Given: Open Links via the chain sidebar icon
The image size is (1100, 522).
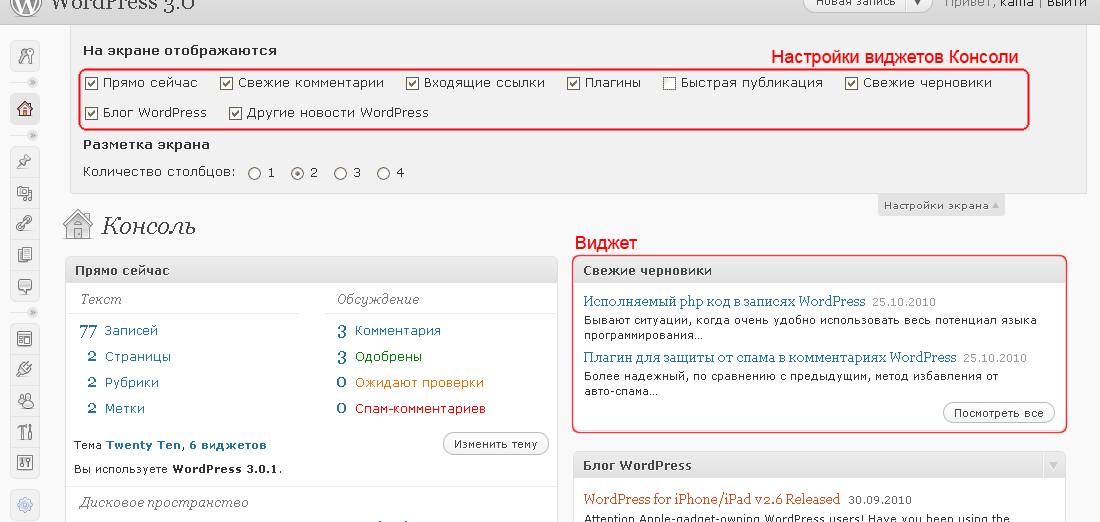Looking at the screenshot, I should (x=25, y=224).
